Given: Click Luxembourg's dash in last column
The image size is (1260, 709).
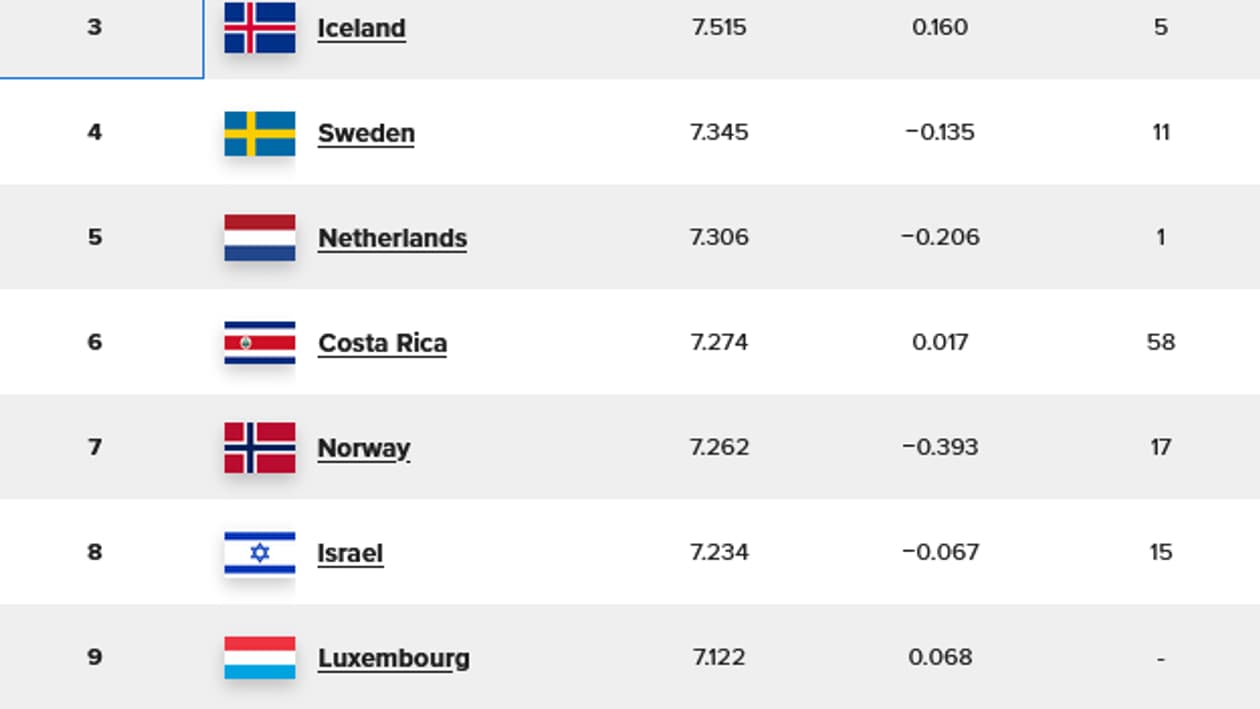Looking at the screenshot, I should tap(1160, 658).
